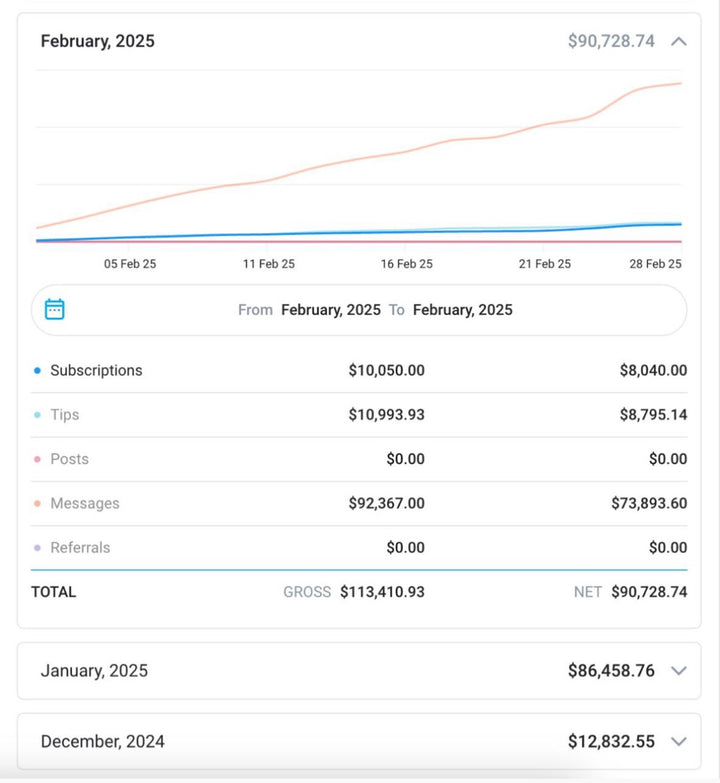Click the February, 2025 section heading

coord(97,41)
